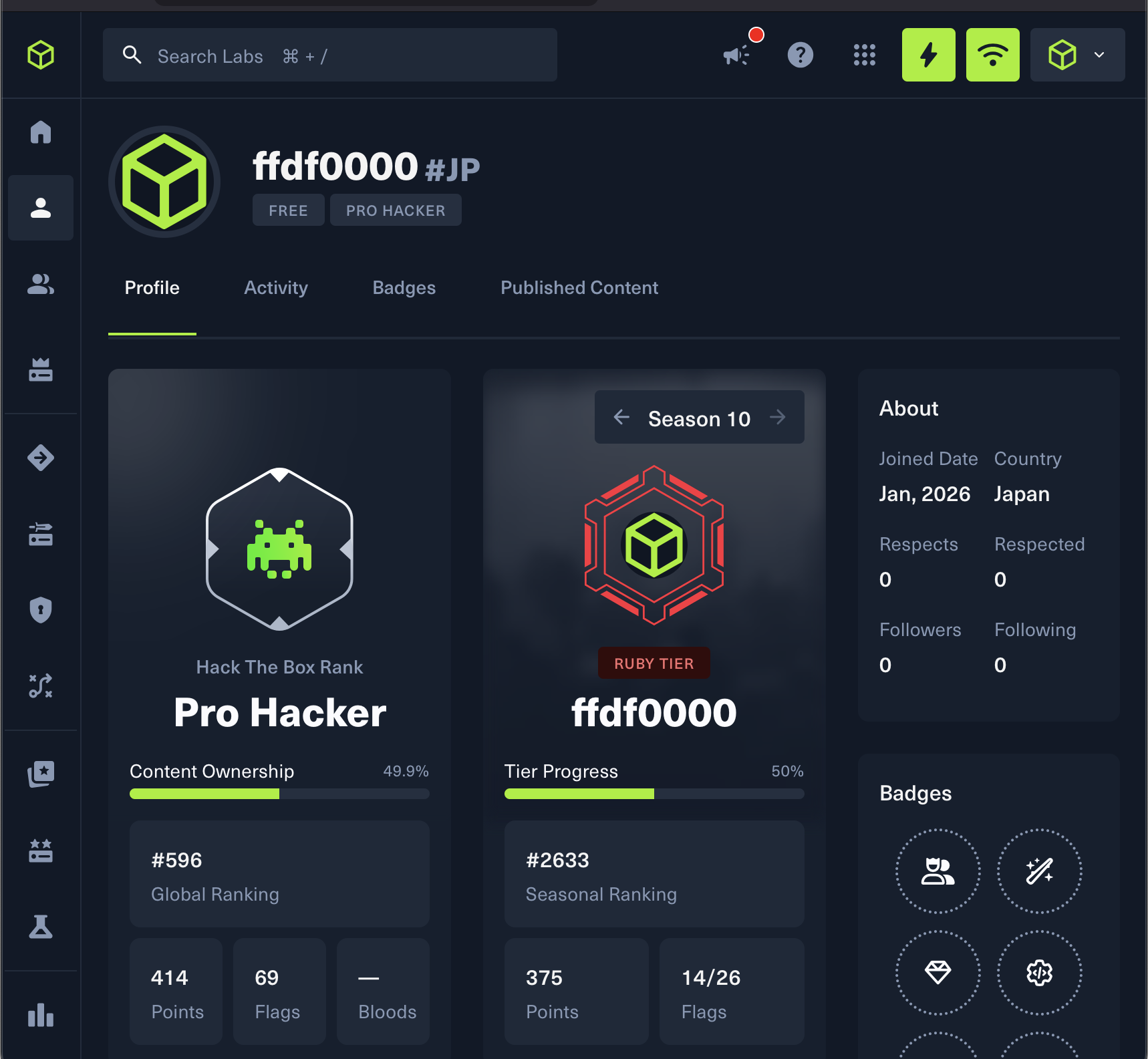Open the Tracks path sidebar icon
The image size is (1148, 1059).
click(41, 686)
